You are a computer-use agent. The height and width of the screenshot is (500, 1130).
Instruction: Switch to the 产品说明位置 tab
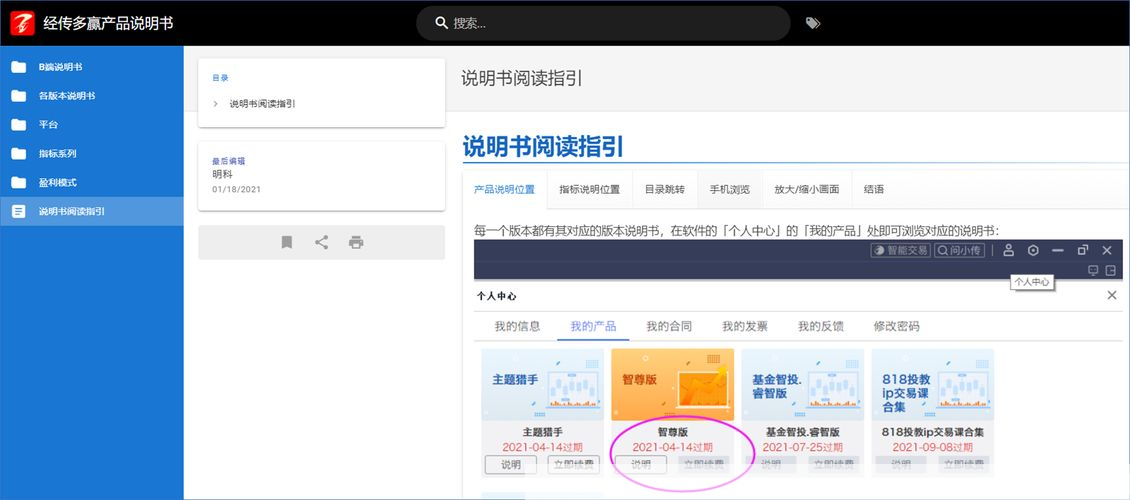504,189
